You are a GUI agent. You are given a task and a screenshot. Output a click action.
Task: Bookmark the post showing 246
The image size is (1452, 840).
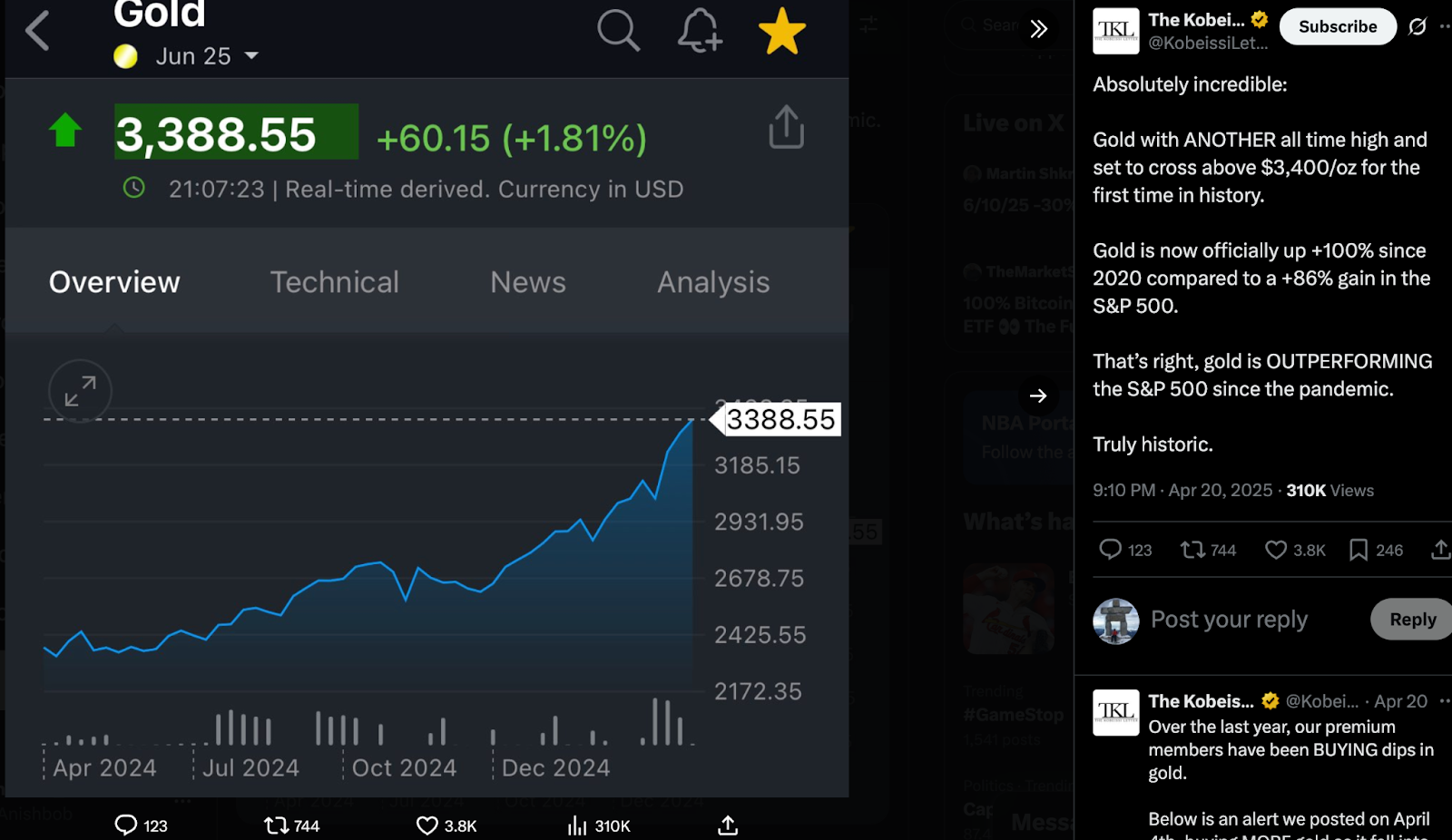click(1359, 550)
